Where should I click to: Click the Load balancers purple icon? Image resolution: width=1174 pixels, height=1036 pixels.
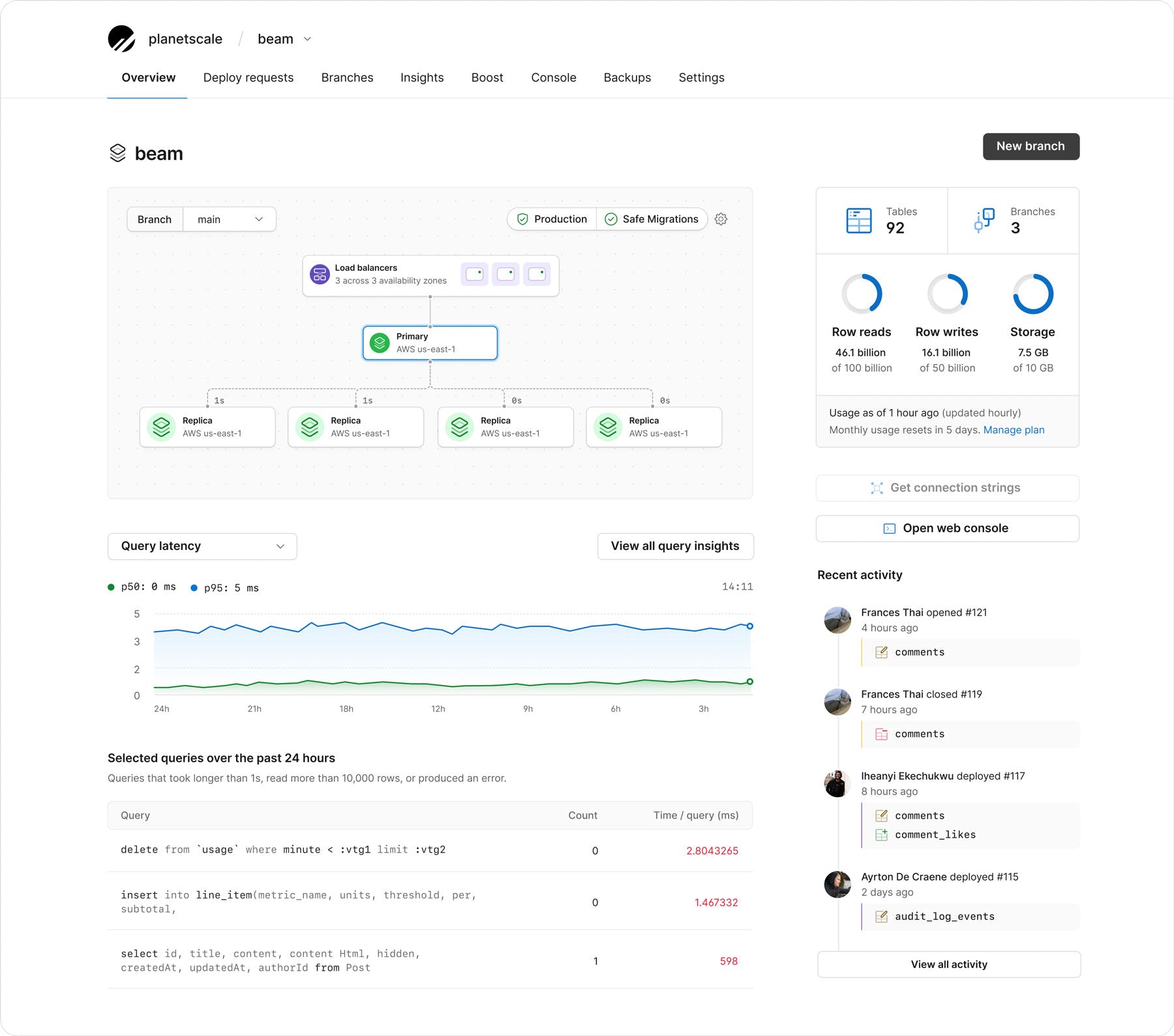tap(320, 274)
